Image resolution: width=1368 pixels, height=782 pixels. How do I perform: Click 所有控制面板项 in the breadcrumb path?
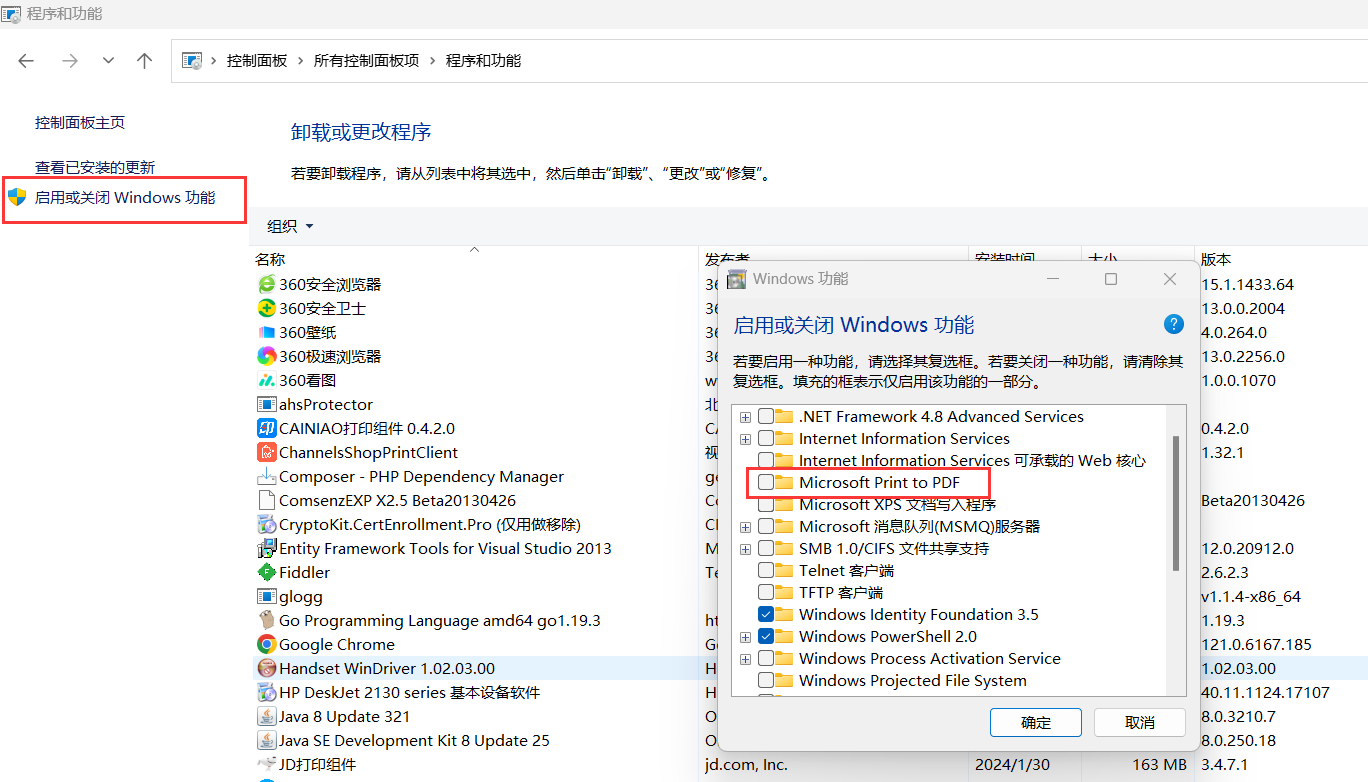click(x=366, y=61)
